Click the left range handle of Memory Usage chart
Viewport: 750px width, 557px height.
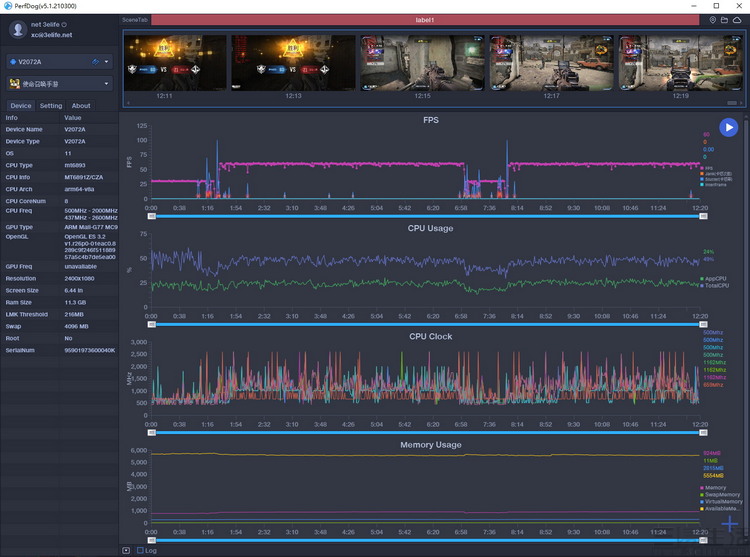coord(152,540)
